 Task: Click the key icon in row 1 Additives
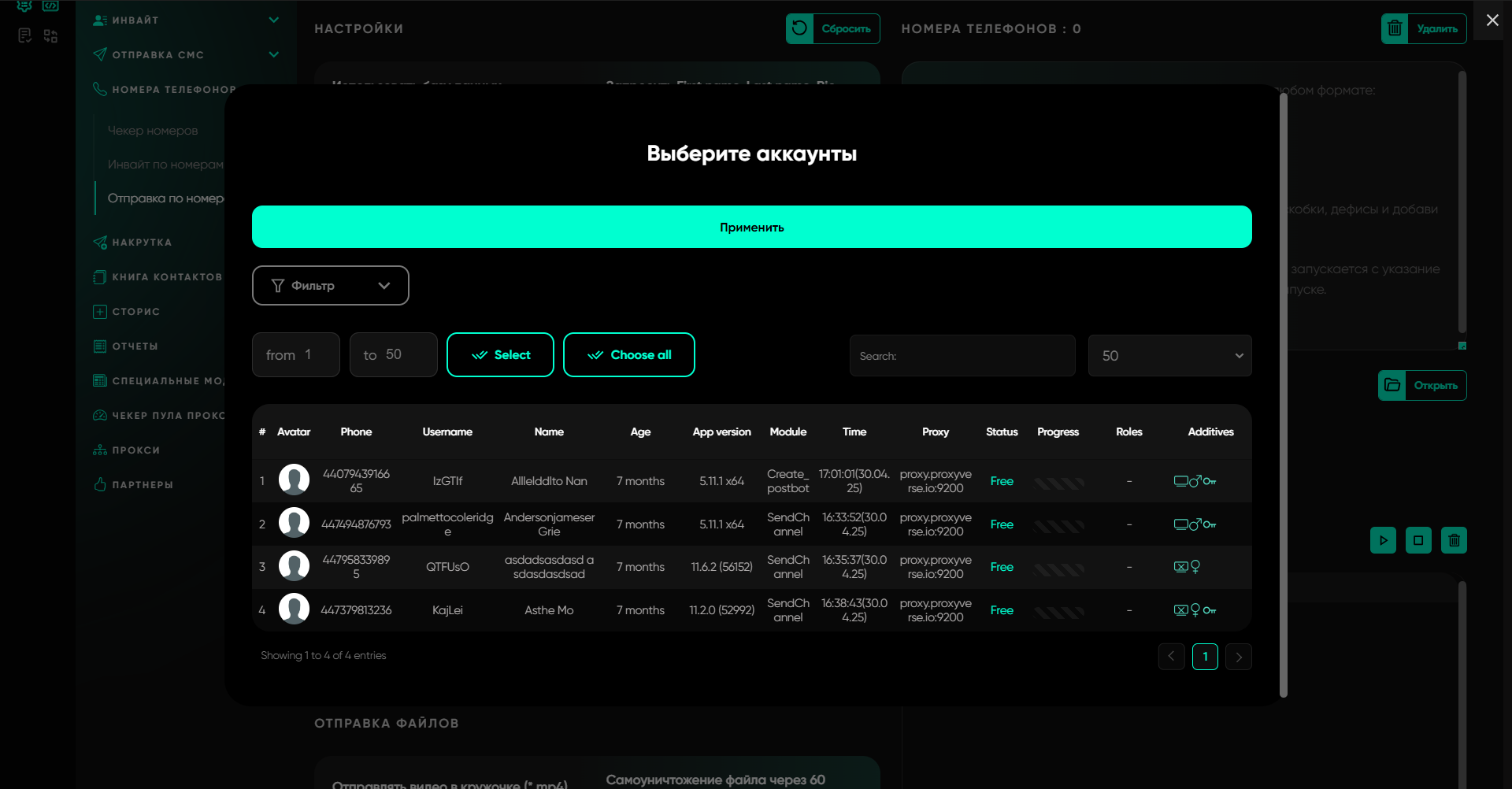tap(1210, 481)
